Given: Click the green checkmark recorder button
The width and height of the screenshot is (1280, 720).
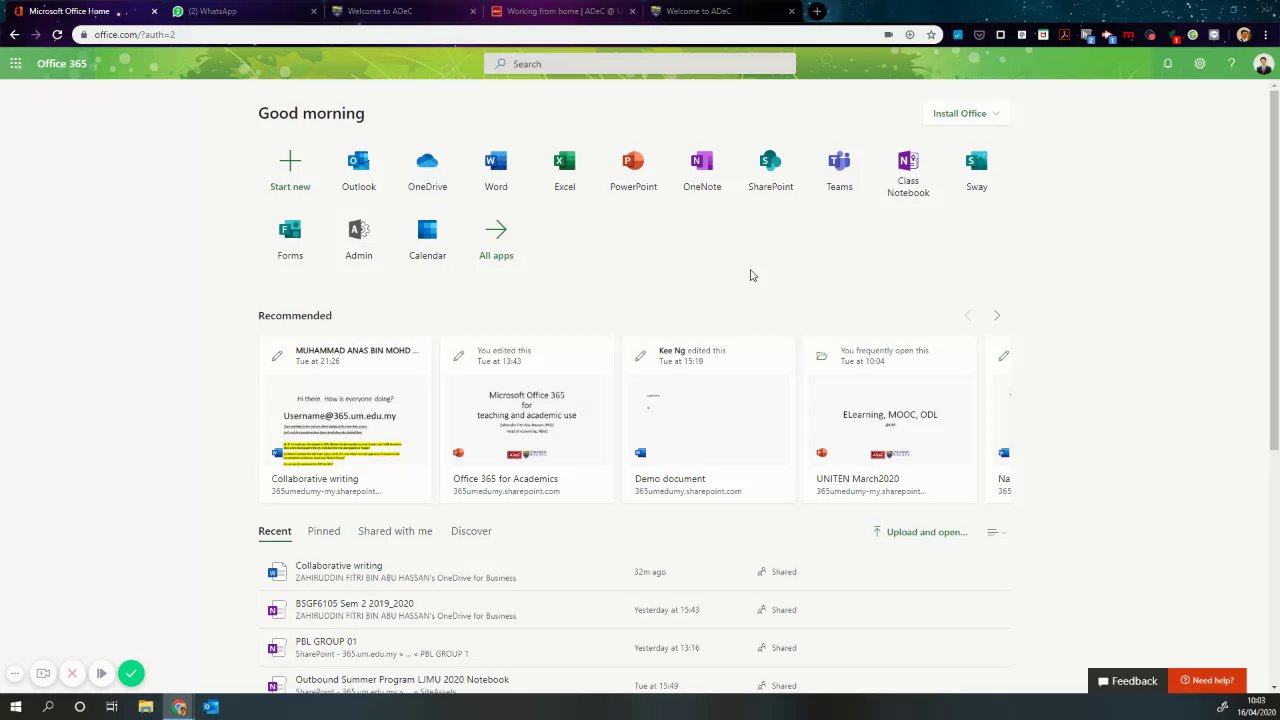Looking at the screenshot, I should pos(131,673).
